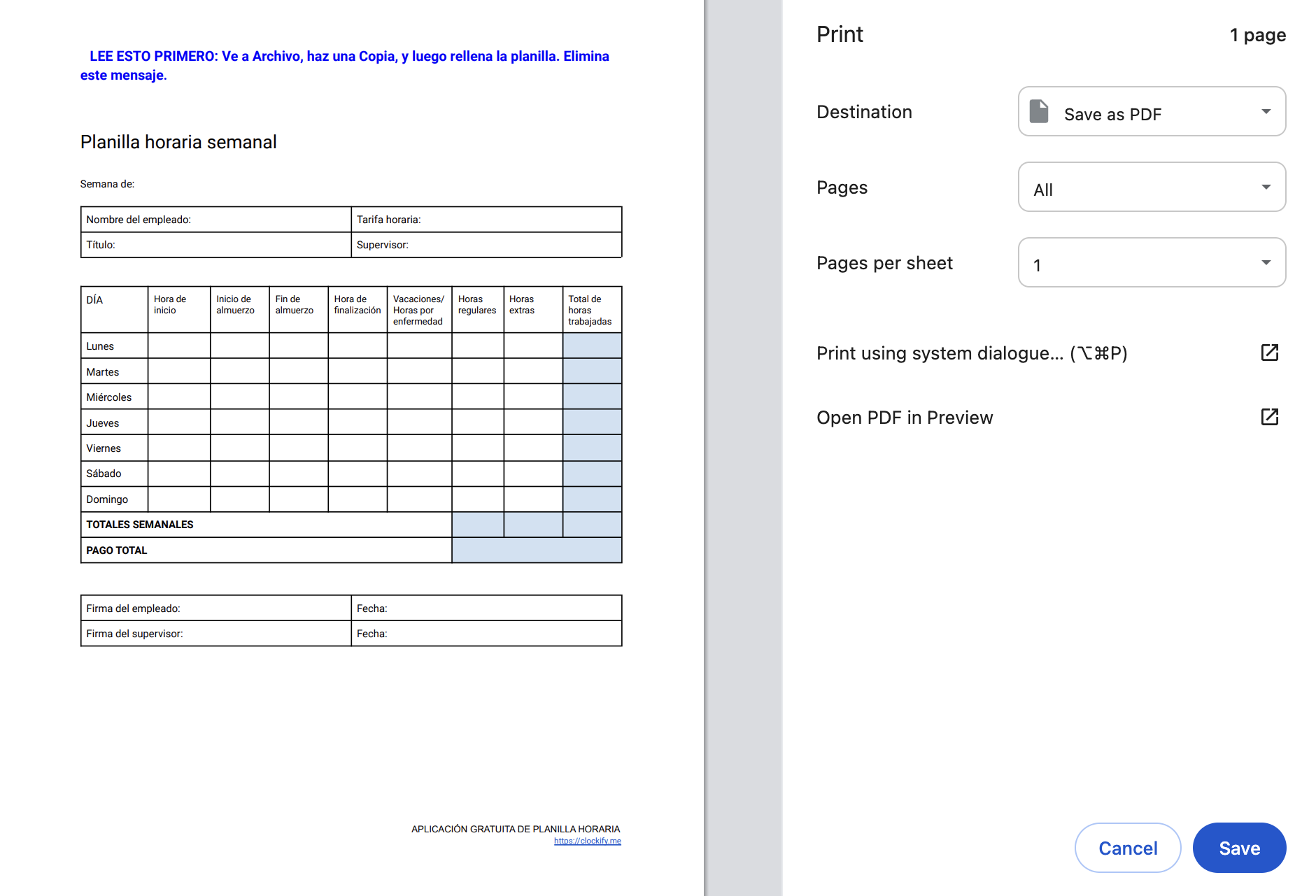The width and height of the screenshot is (1316, 896).
Task: Click the PDF file icon in Destination
Action: click(x=1039, y=111)
